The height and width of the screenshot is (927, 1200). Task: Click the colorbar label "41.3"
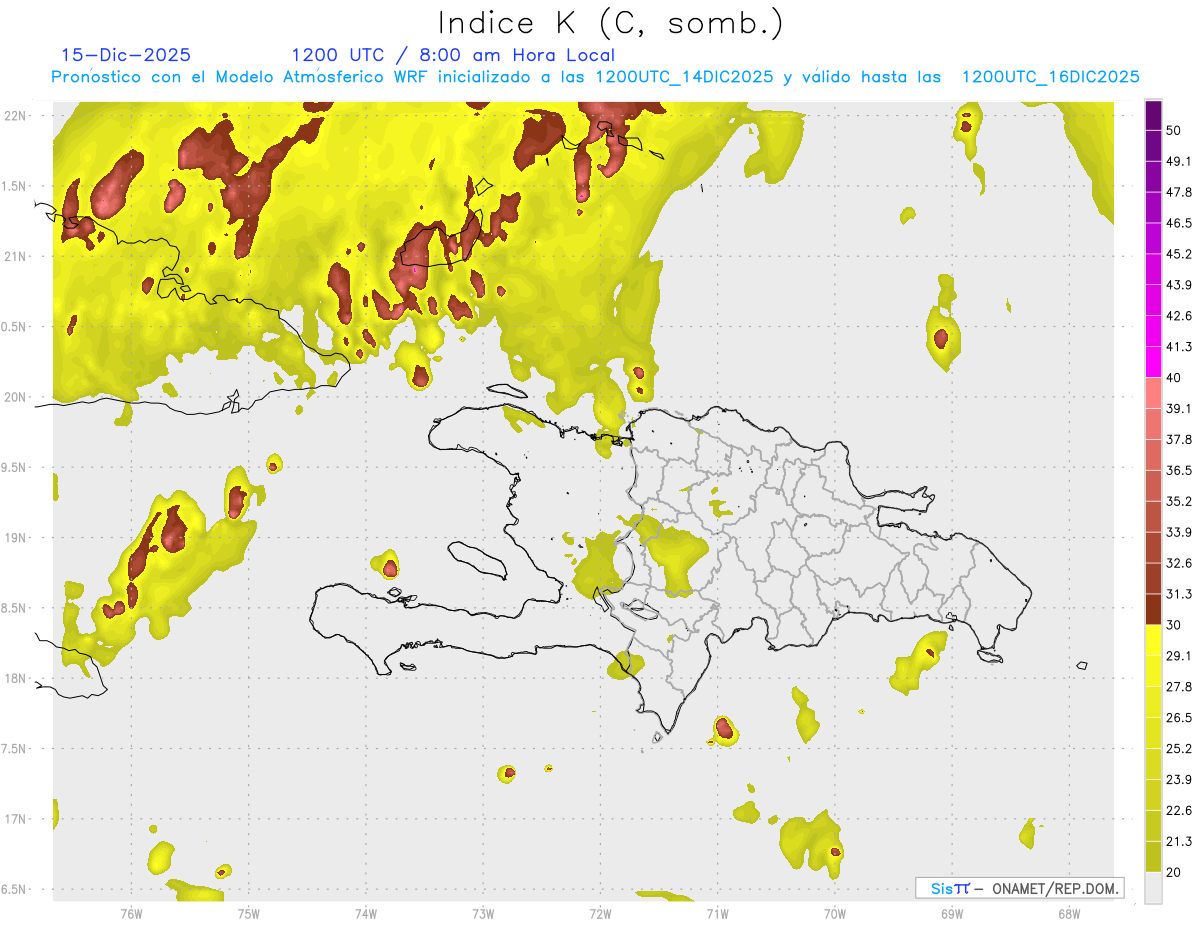point(1179,347)
